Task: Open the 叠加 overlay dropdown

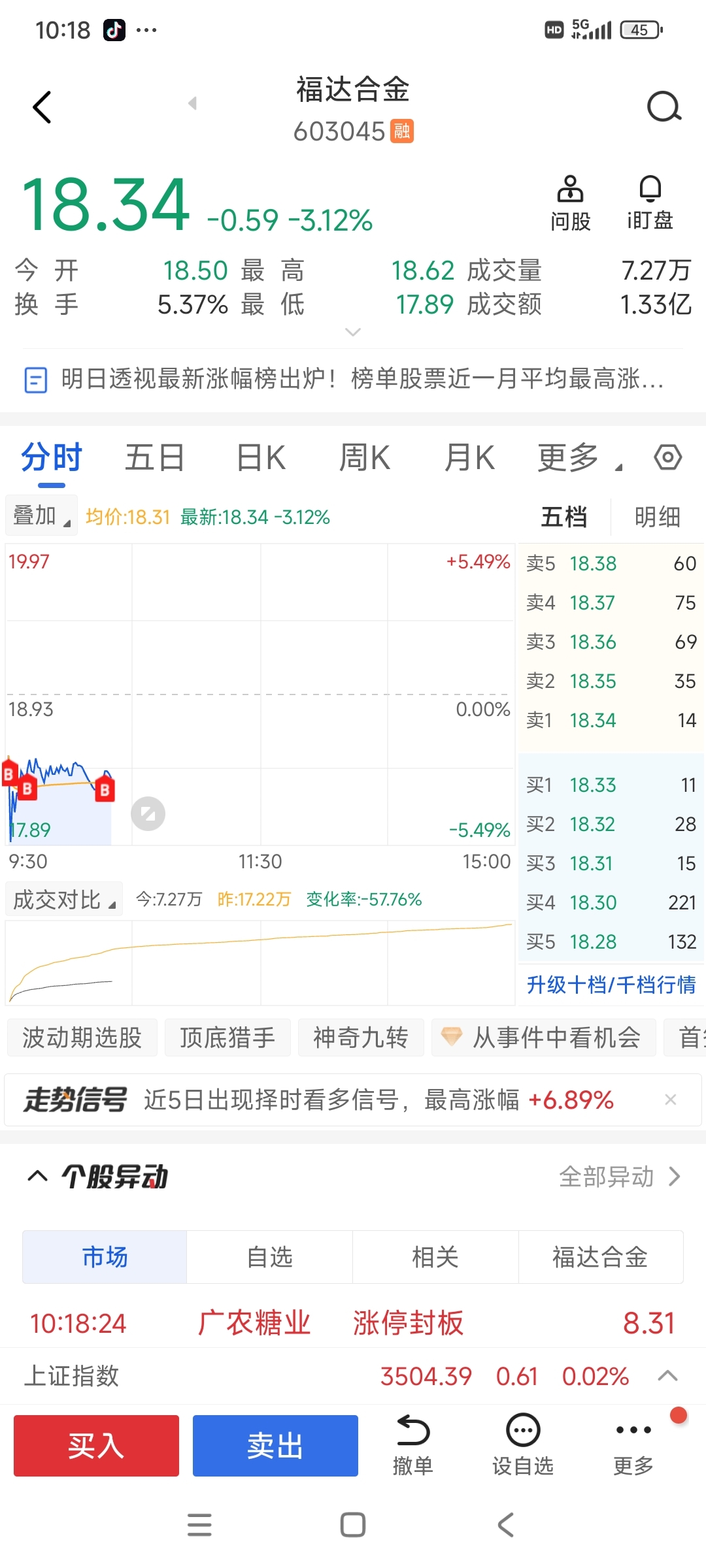Action: pos(41,515)
